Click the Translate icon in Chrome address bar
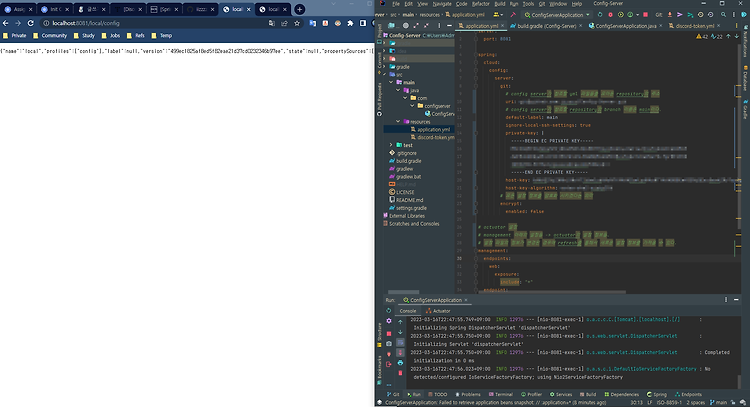Image resolution: width=750 pixels, height=407 pixels. (x=272, y=23)
